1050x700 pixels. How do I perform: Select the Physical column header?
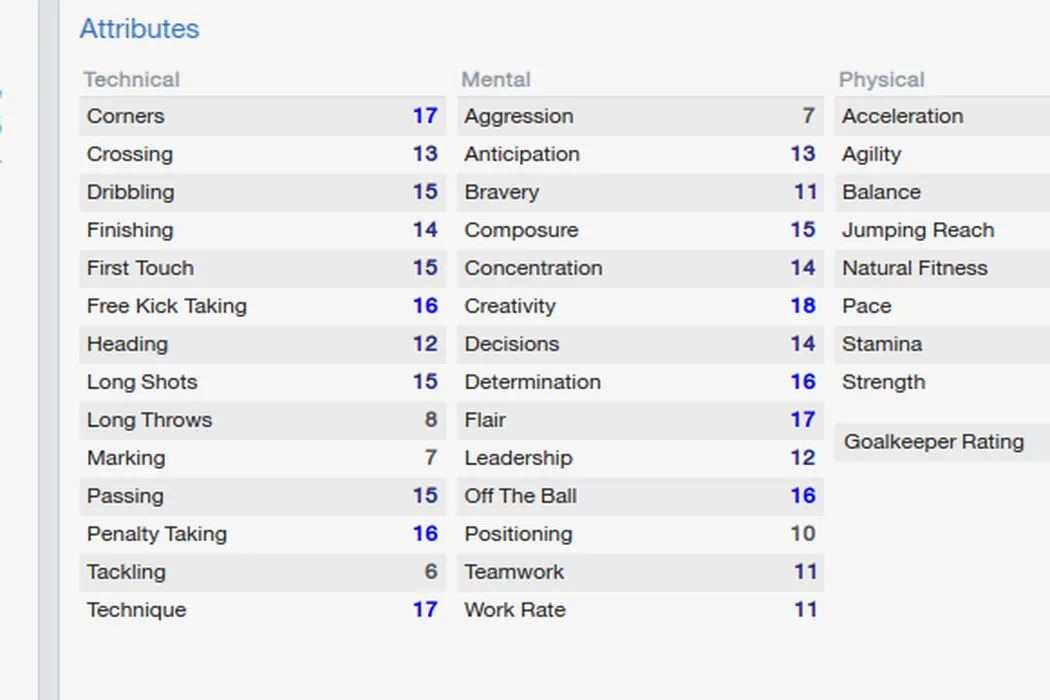click(881, 80)
